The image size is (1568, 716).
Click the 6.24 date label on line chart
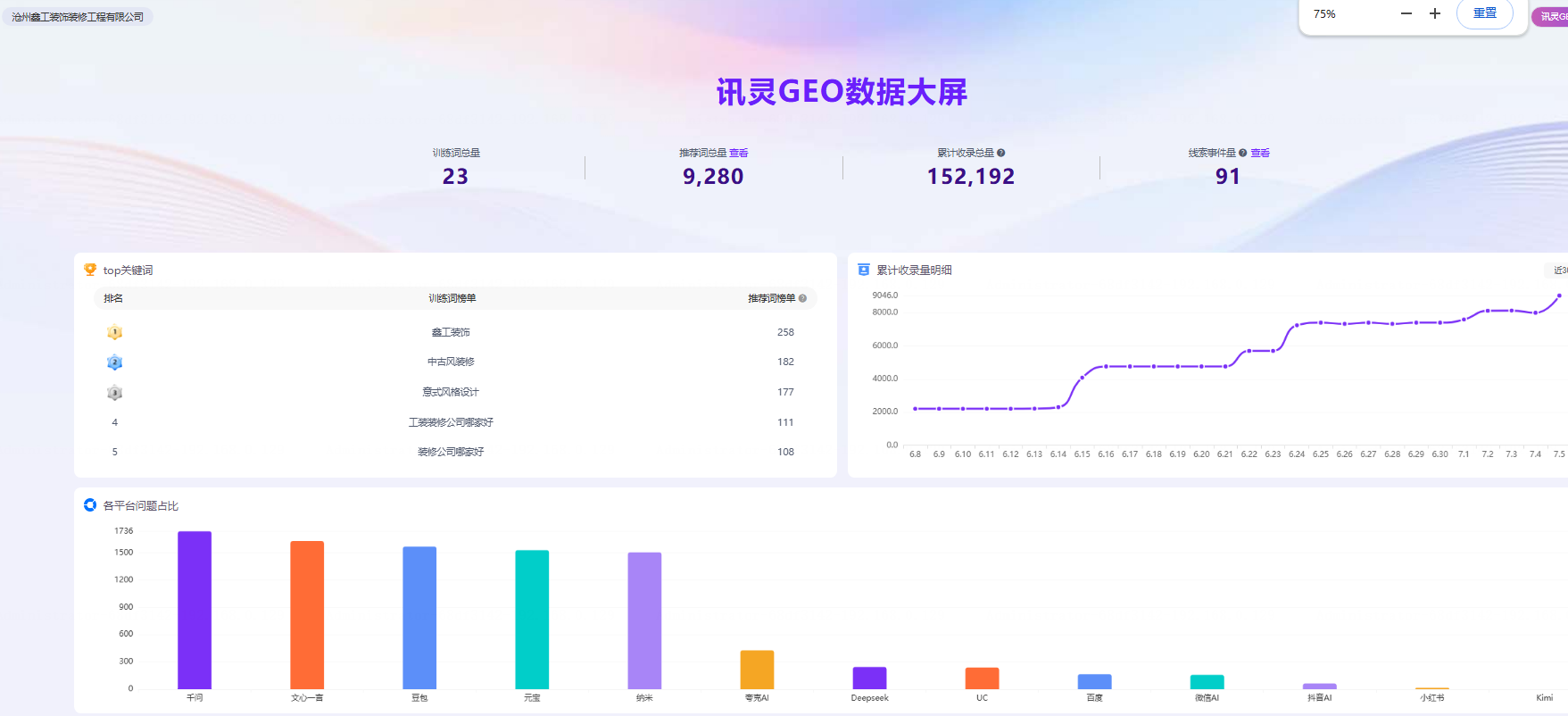point(1297,454)
